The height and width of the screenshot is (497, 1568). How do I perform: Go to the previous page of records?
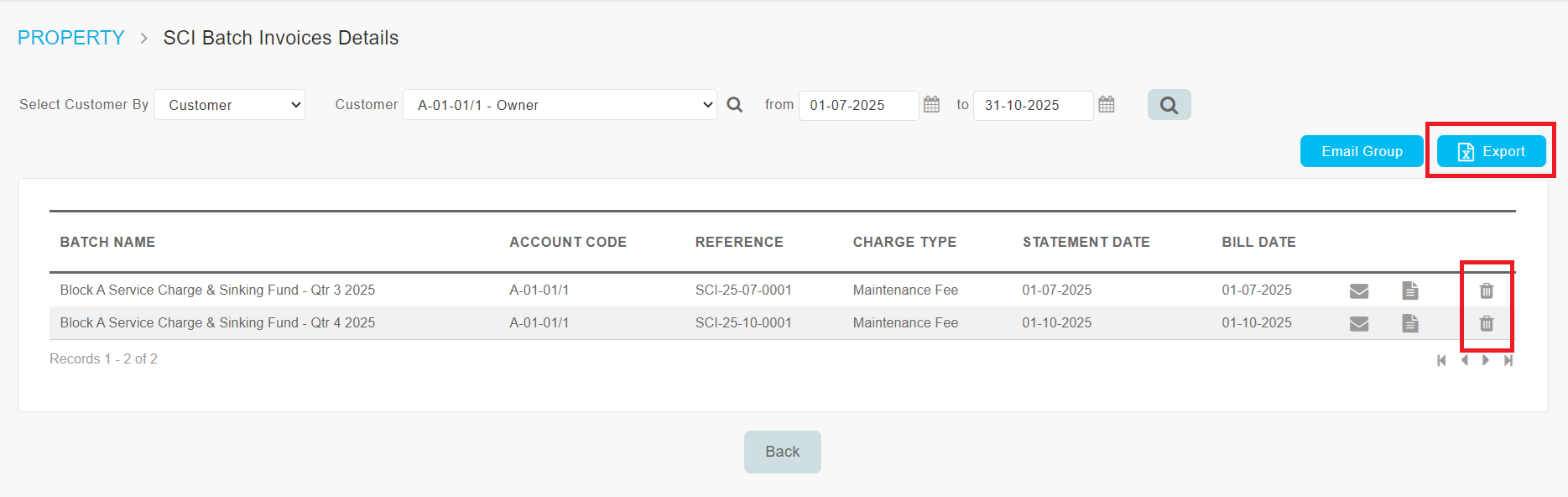(1465, 360)
